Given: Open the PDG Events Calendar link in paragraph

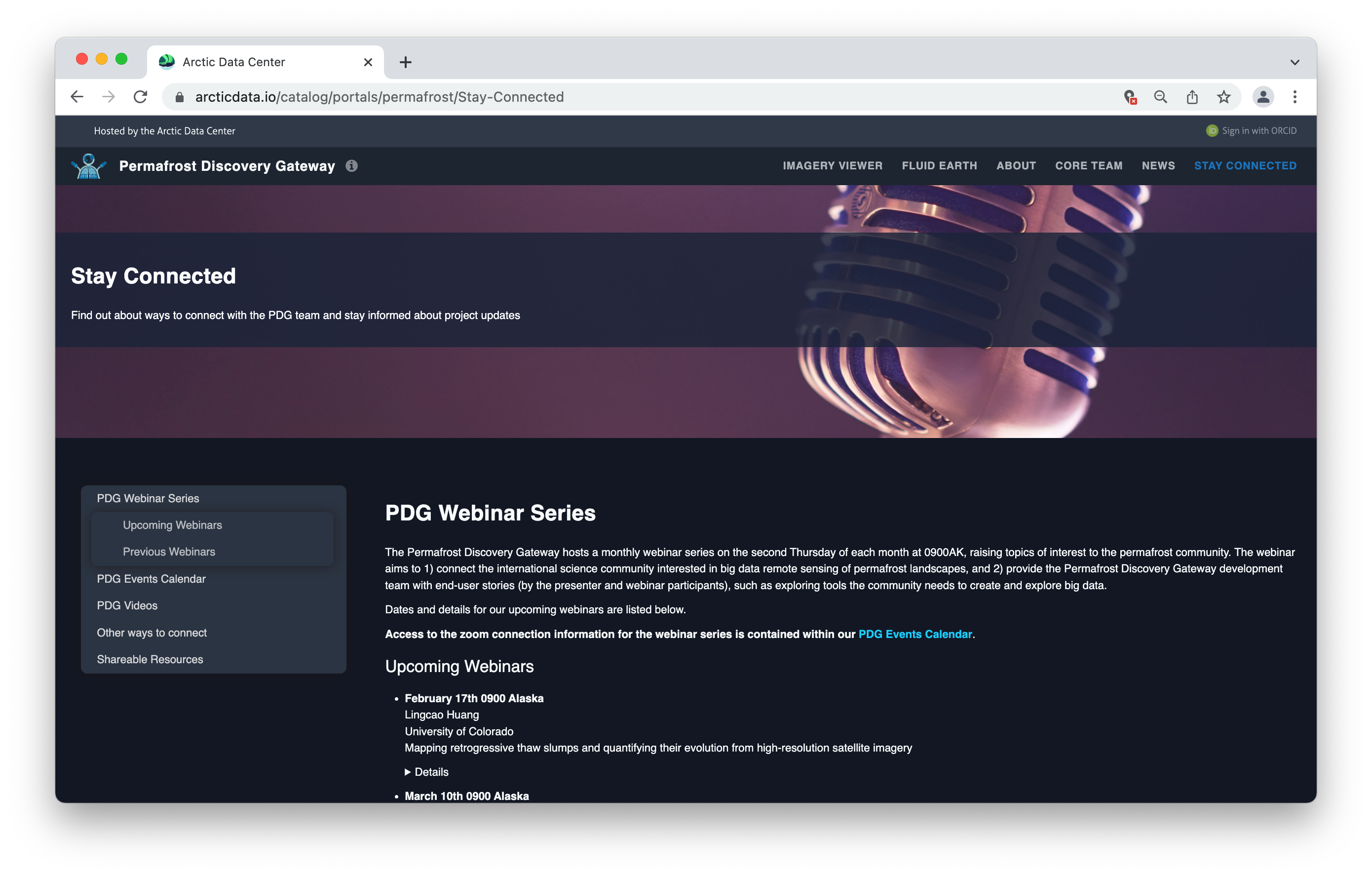Looking at the screenshot, I should [x=915, y=635].
